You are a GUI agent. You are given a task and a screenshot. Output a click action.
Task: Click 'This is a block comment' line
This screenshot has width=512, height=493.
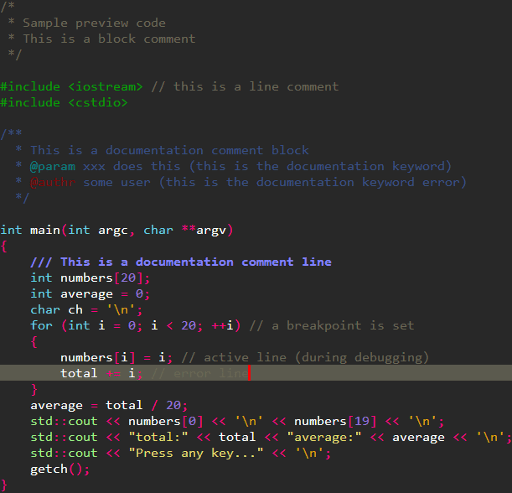pos(109,39)
